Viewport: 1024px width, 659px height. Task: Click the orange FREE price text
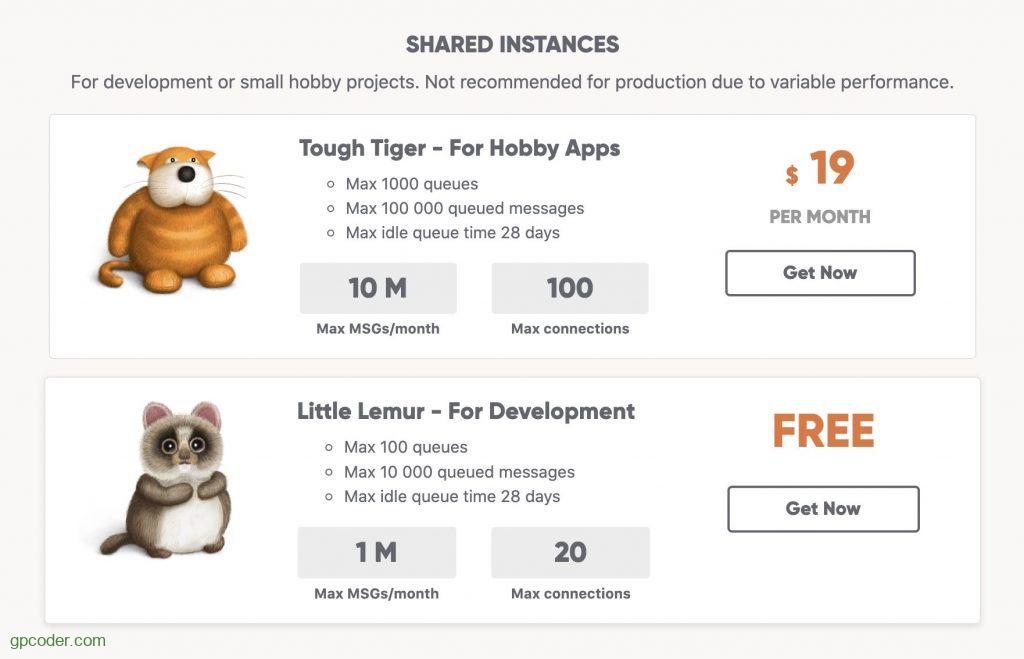[822, 432]
